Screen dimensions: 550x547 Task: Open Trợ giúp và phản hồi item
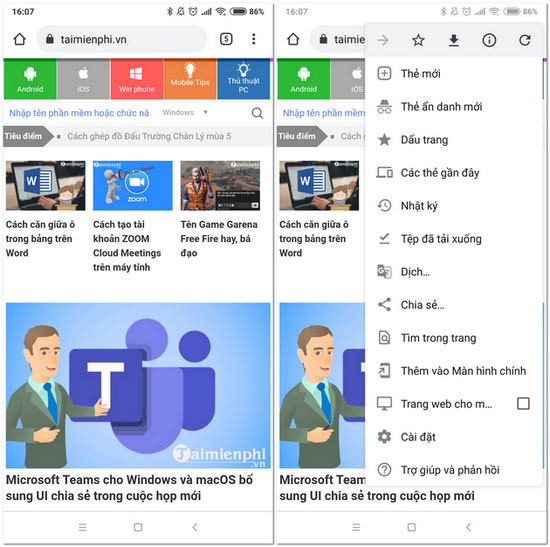point(454,470)
